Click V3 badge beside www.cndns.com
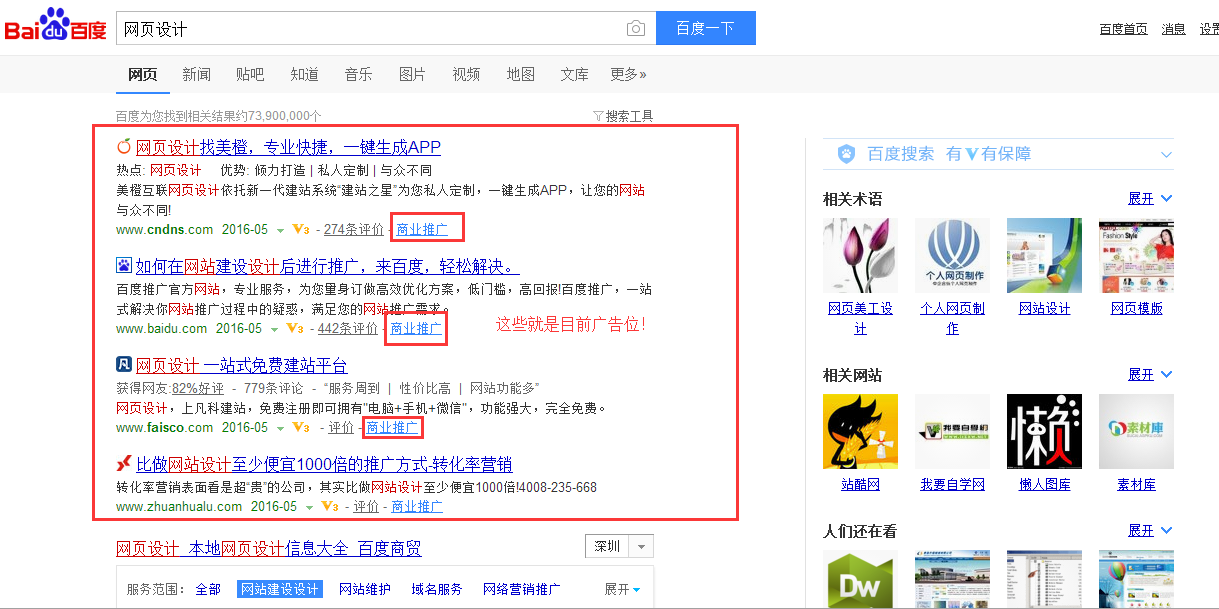The image size is (1219, 609). 300,229
